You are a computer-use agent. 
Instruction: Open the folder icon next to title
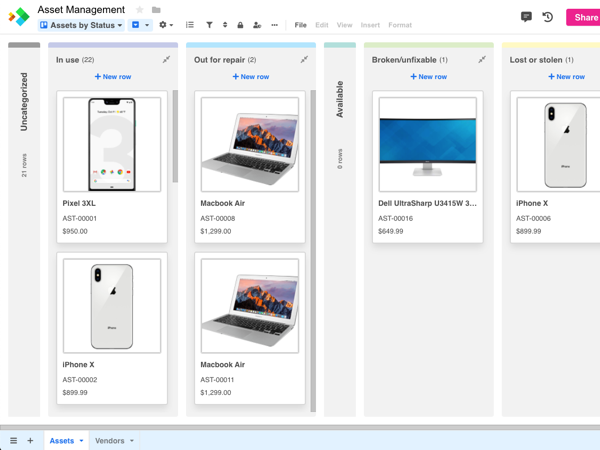coord(156,10)
